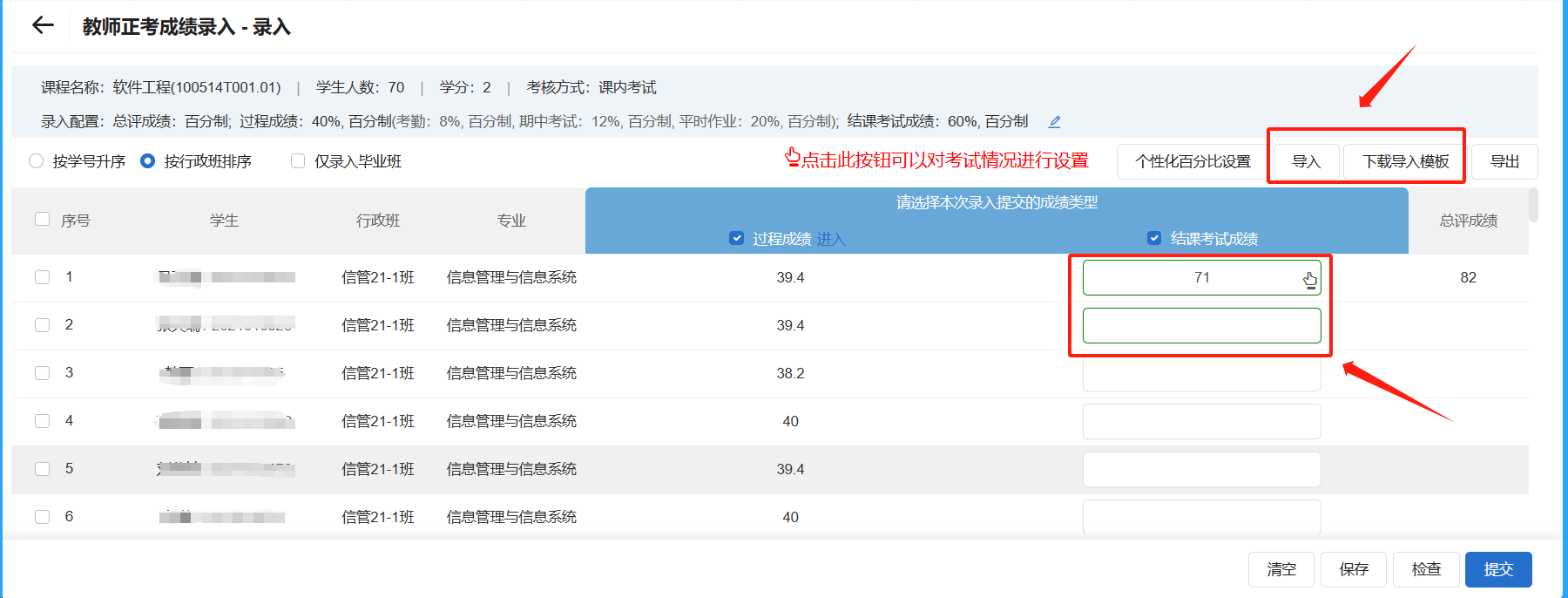The height and width of the screenshot is (598, 1568).
Task: Click the 导入 button
Action: (x=1306, y=162)
